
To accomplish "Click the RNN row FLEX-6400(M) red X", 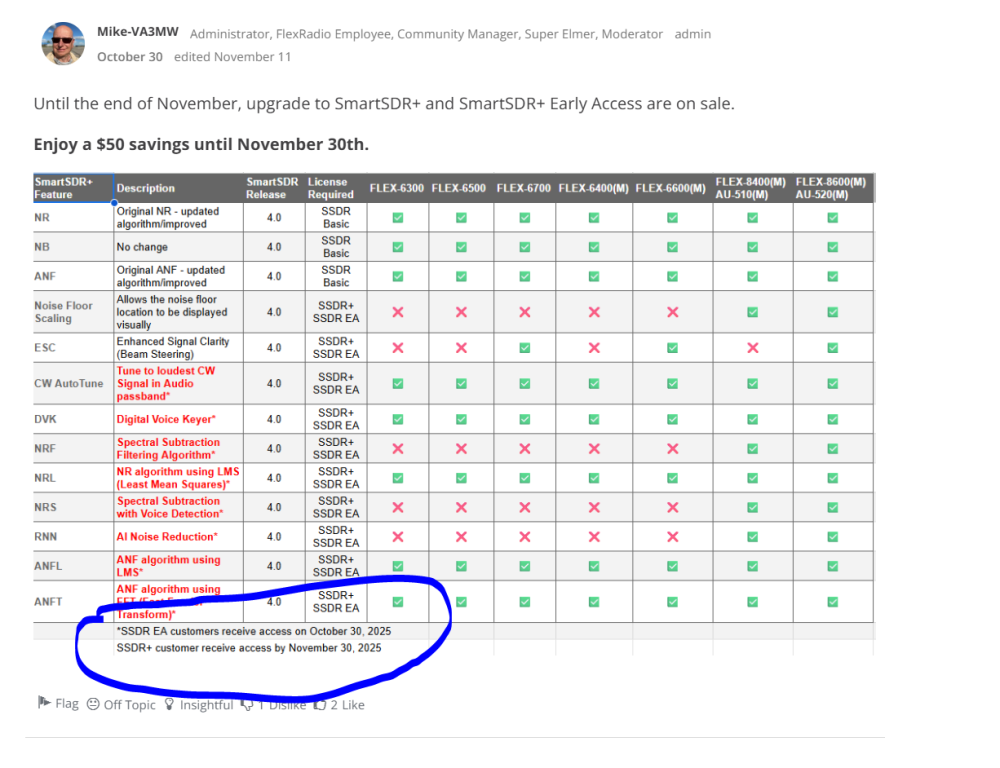I will [x=594, y=536].
